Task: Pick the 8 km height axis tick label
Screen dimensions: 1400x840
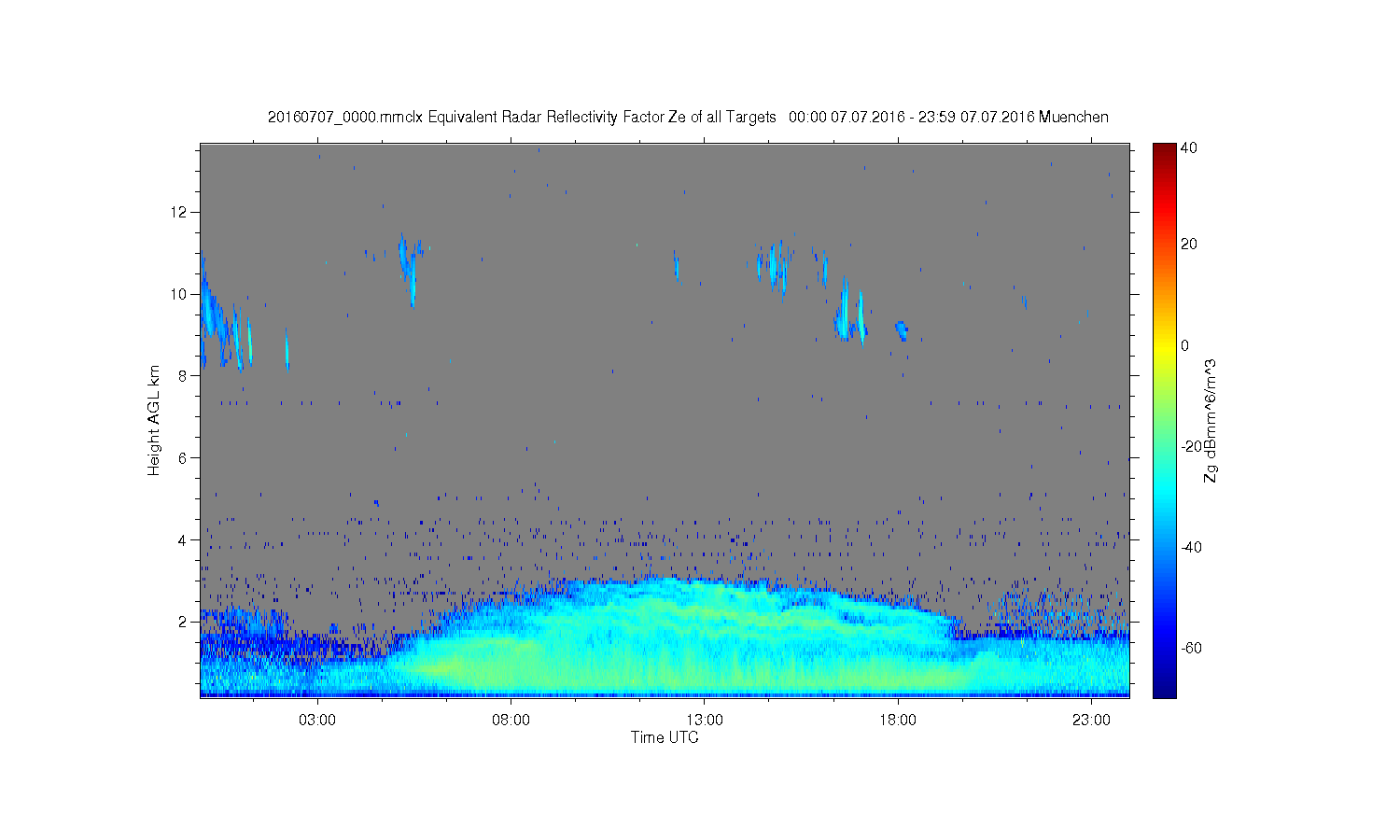Action: (x=183, y=375)
